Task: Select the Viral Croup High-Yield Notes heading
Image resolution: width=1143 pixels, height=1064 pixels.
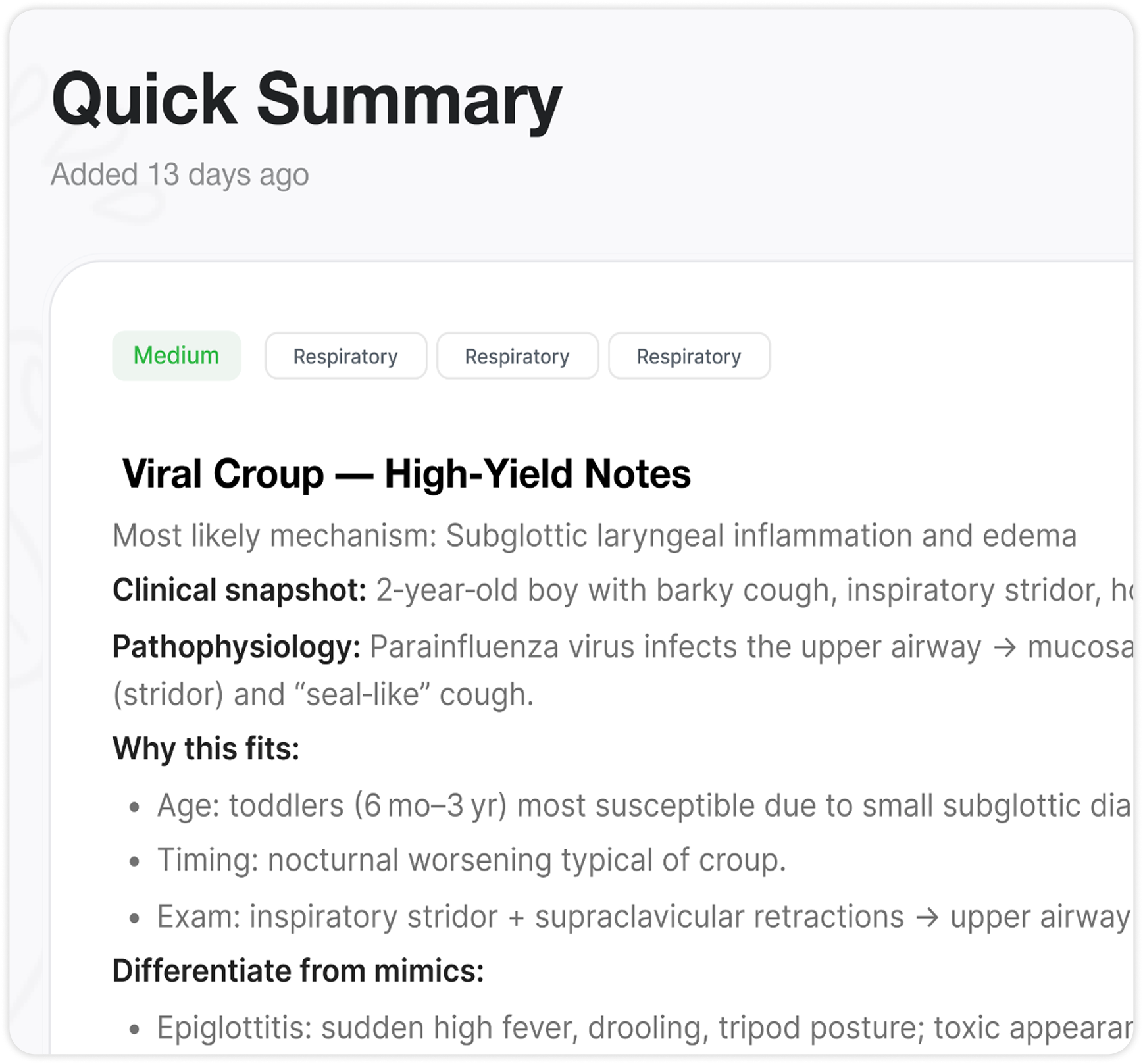Action: point(406,474)
